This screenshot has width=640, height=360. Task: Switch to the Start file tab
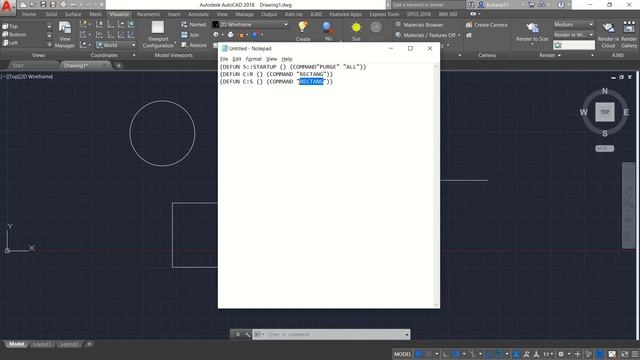tap(18, 65)
